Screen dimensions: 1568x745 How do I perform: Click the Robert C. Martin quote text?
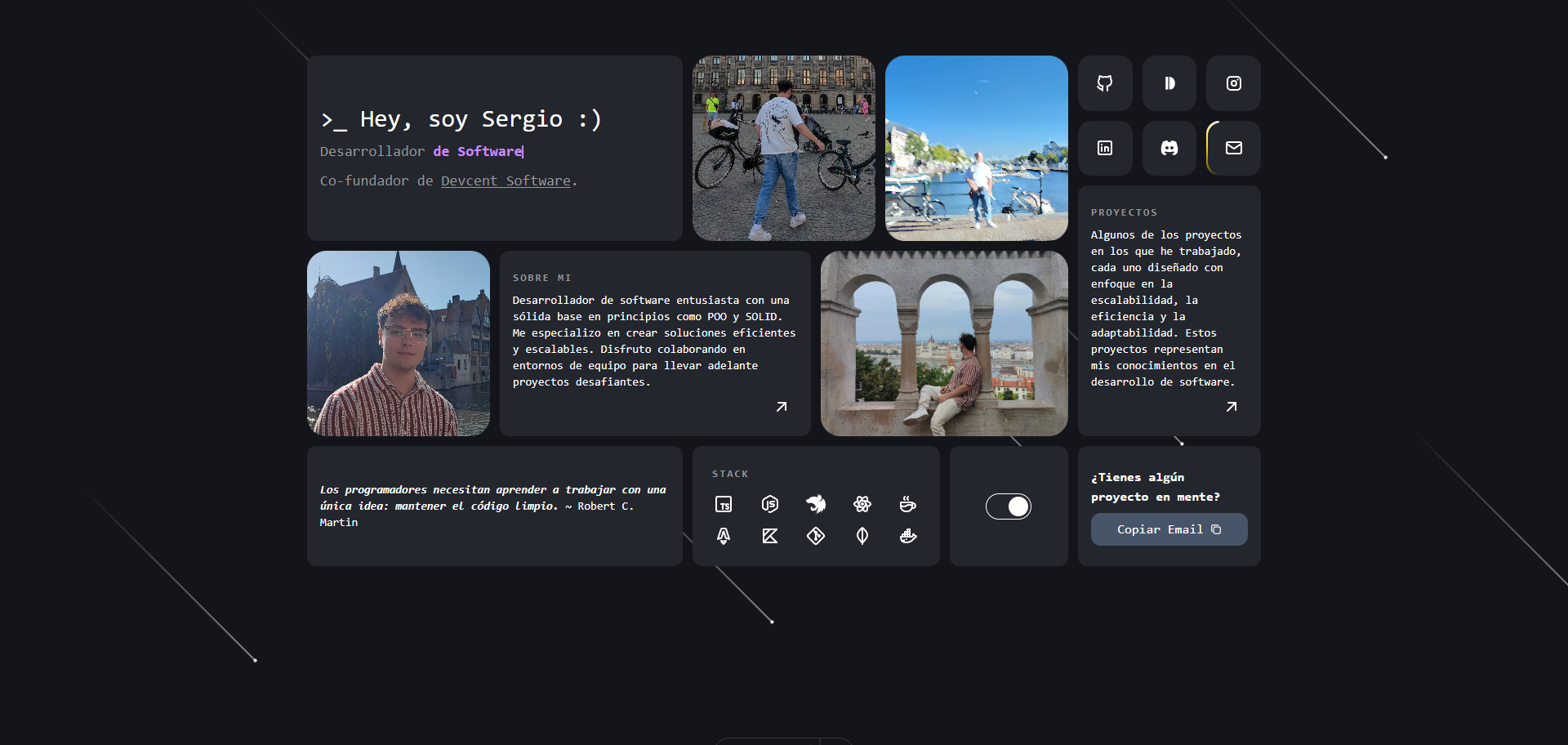tap(493, 506)
